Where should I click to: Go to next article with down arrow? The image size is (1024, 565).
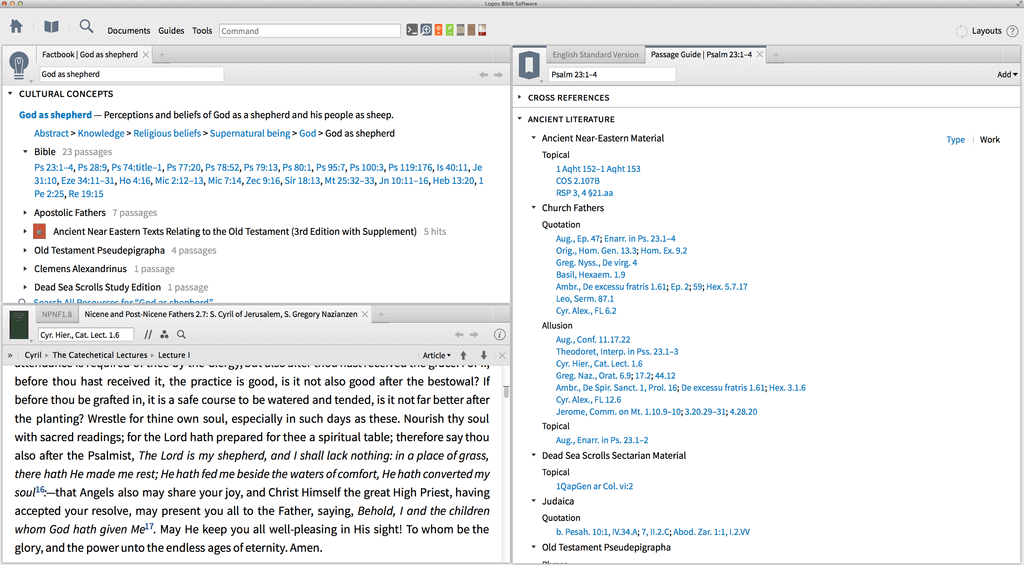point(484,355)
